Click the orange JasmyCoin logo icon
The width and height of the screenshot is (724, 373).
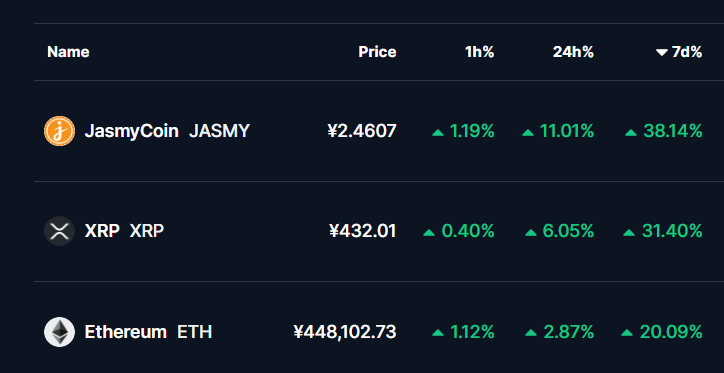[59, 131]
